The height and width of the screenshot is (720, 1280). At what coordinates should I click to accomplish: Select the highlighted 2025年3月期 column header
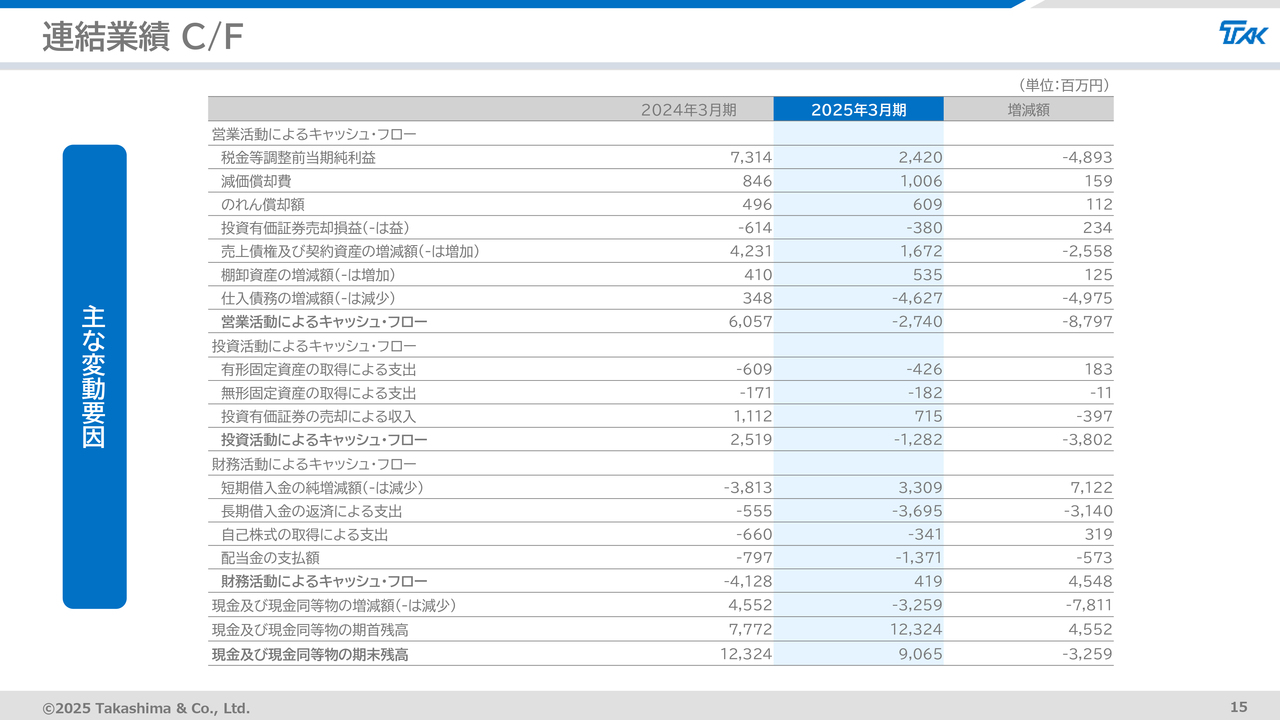(858, 110)
